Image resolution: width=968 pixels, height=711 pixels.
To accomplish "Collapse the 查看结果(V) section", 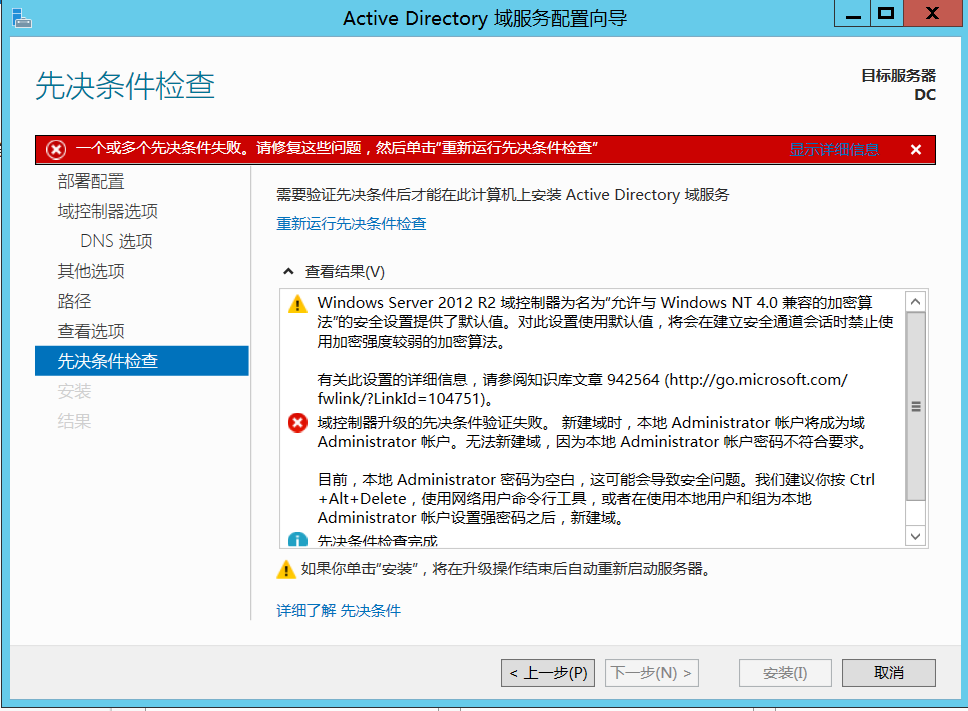I will [x=288, y=272].
